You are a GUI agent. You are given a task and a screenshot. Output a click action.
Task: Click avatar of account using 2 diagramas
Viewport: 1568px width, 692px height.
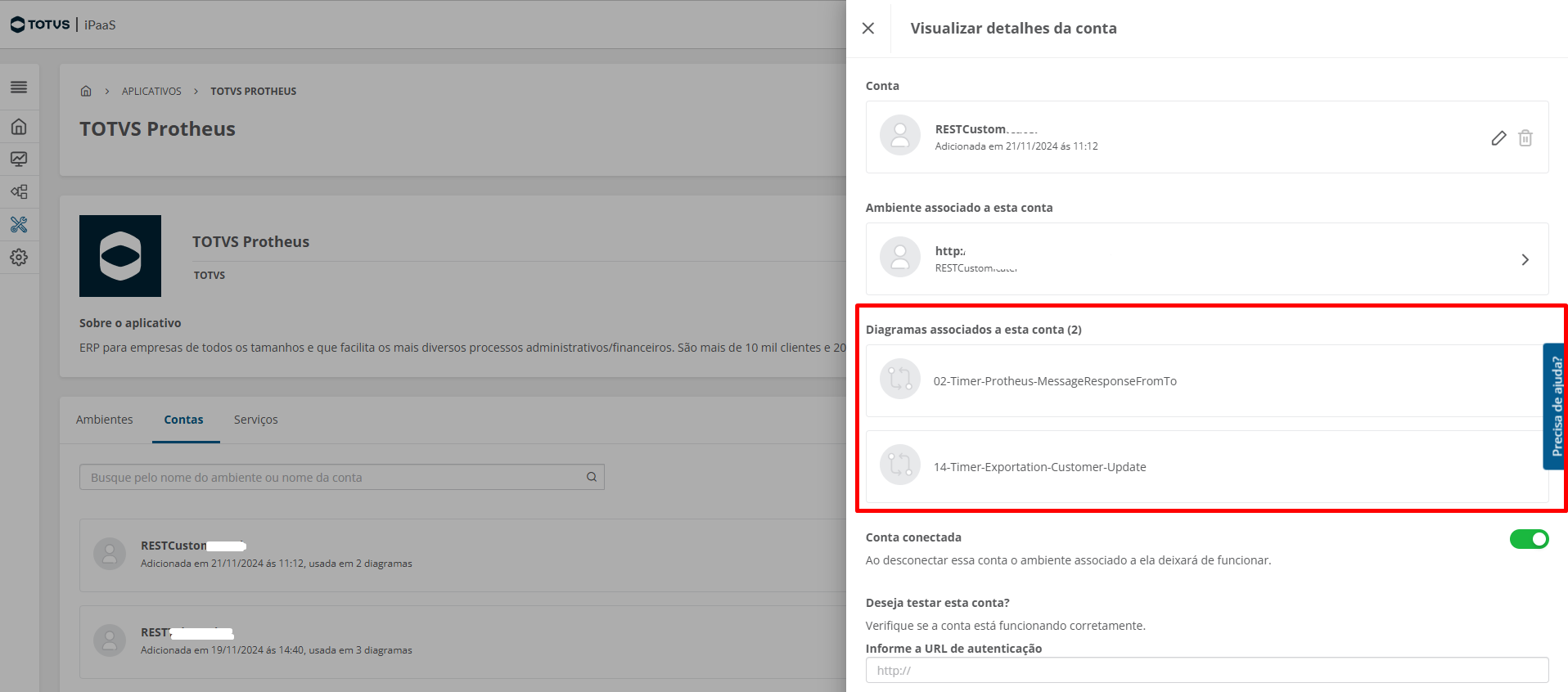[x=110, y=554]
